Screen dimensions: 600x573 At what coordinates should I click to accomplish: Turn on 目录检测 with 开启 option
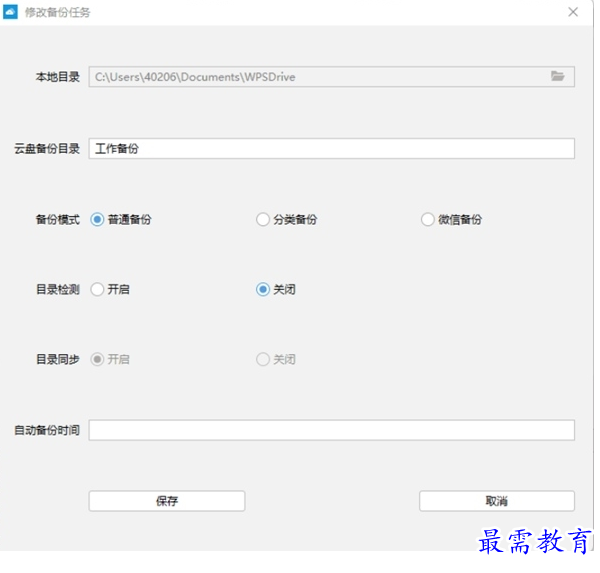(x=110, y=289)
